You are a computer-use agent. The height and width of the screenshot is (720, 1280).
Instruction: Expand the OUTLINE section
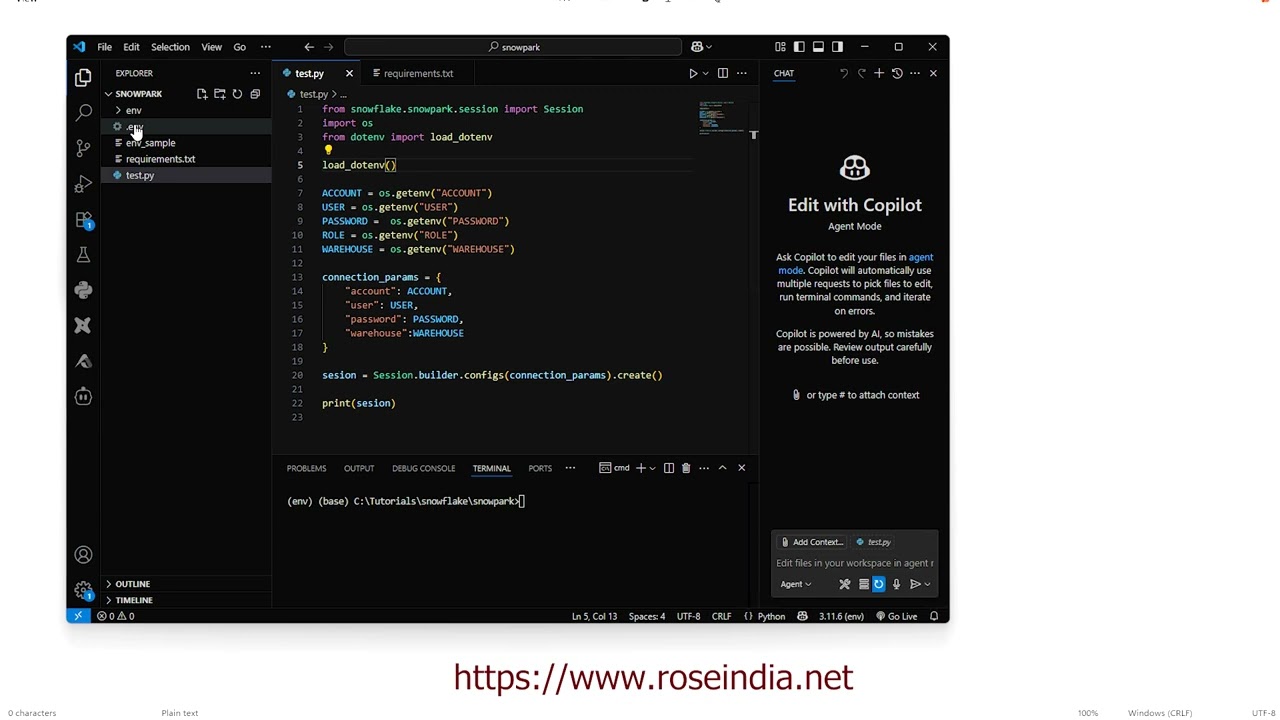coord(132,584)
